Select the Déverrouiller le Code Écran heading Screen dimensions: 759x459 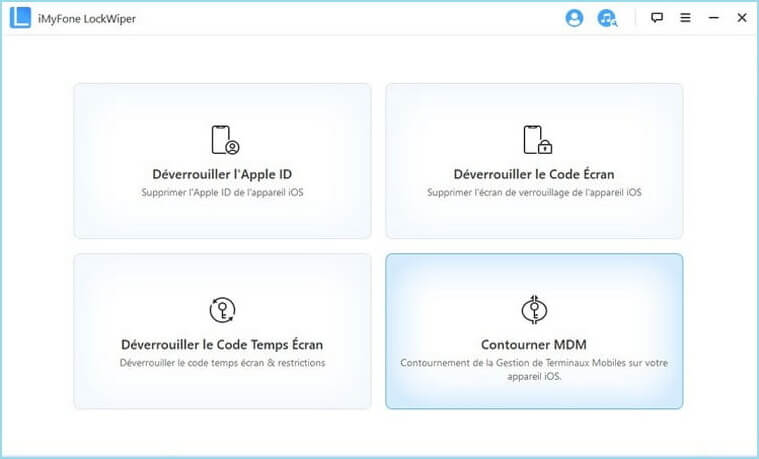click(x=534, y=174)
